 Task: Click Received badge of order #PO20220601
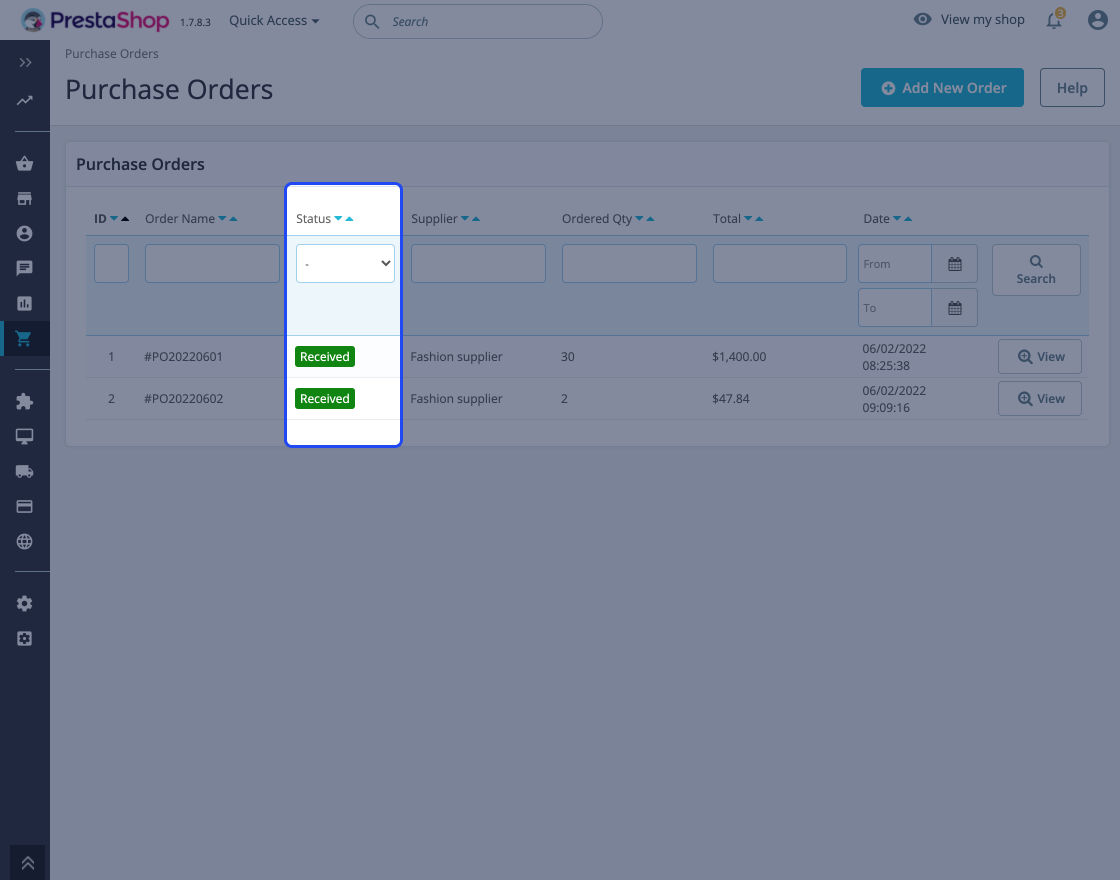pyautogui.click(x=325, y=356)
